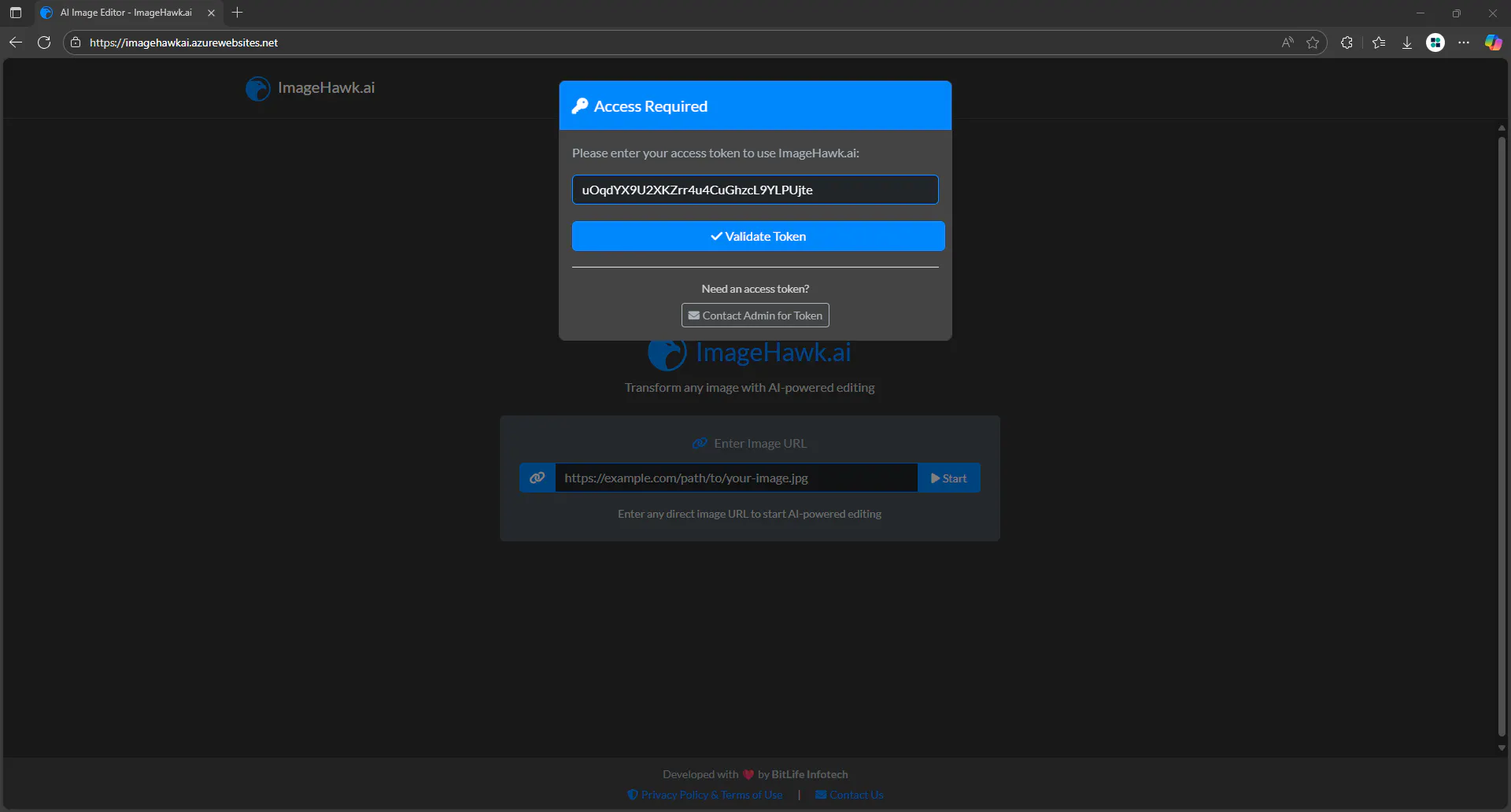Click the page vertical scrollbar

pyautogui.click(x=1502, y=437)
